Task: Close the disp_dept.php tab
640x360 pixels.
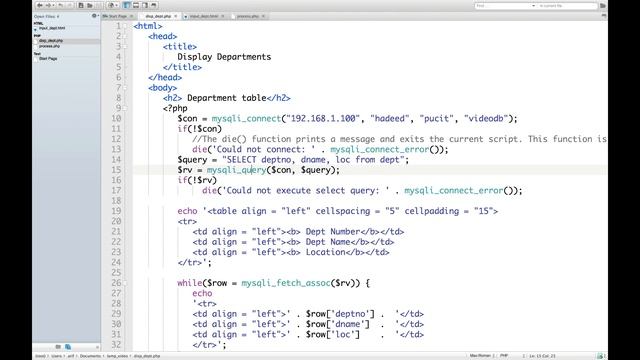Action: click(x=176, y=16)
